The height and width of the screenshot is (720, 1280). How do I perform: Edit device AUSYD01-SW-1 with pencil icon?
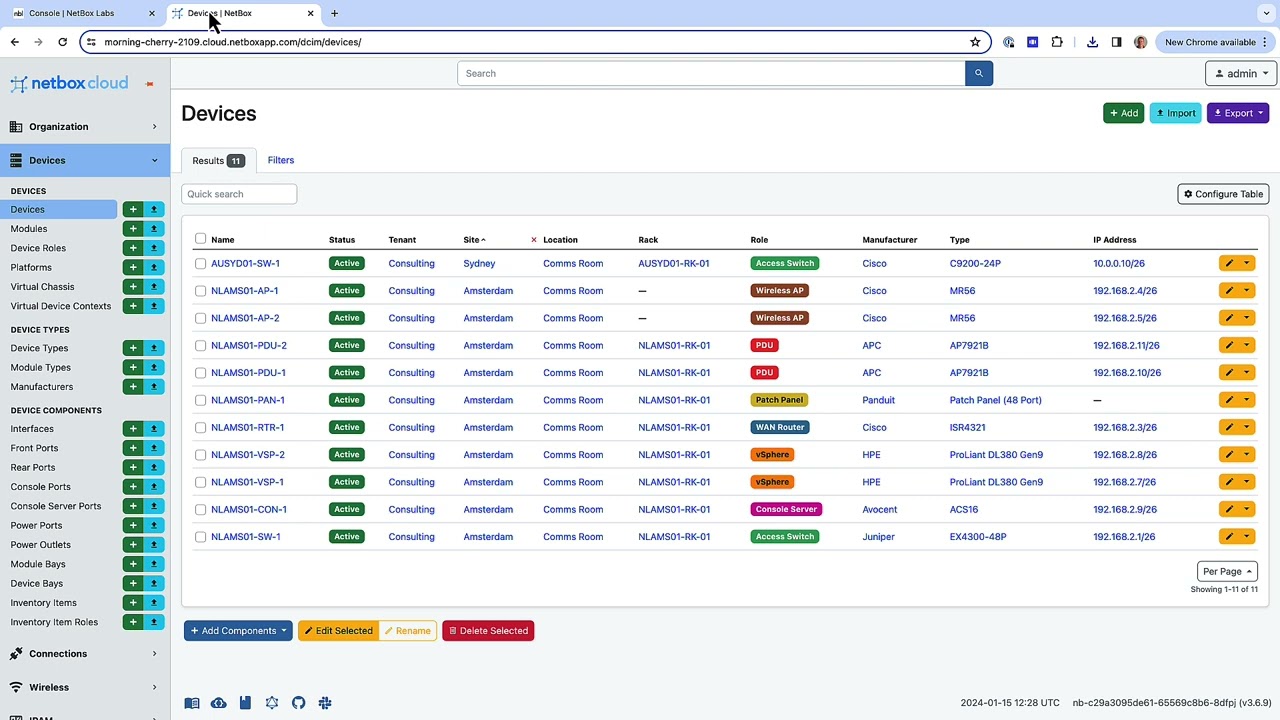(x=1229, y=263)
